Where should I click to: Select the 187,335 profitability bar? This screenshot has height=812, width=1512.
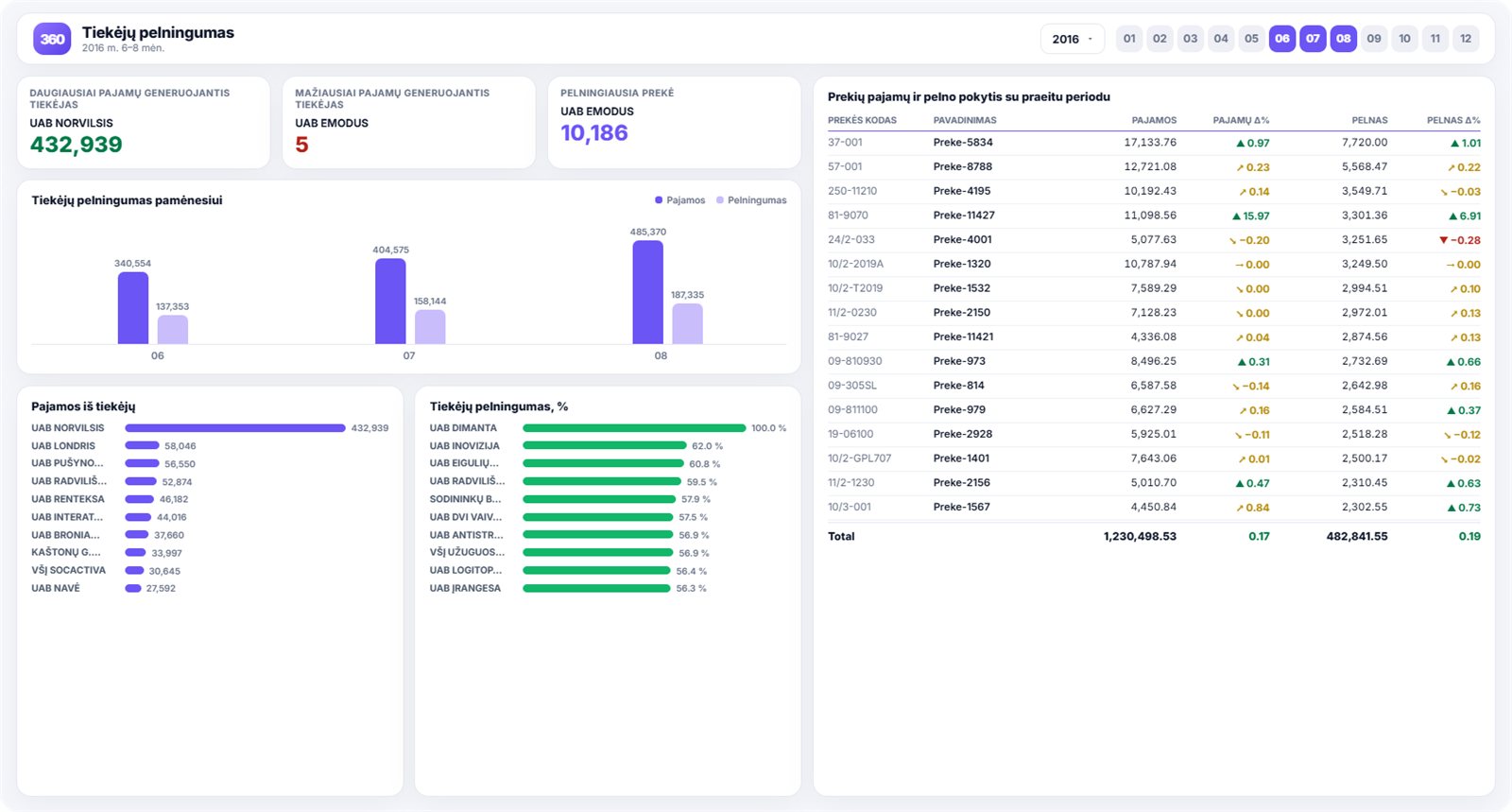click(x=687, y=323)
